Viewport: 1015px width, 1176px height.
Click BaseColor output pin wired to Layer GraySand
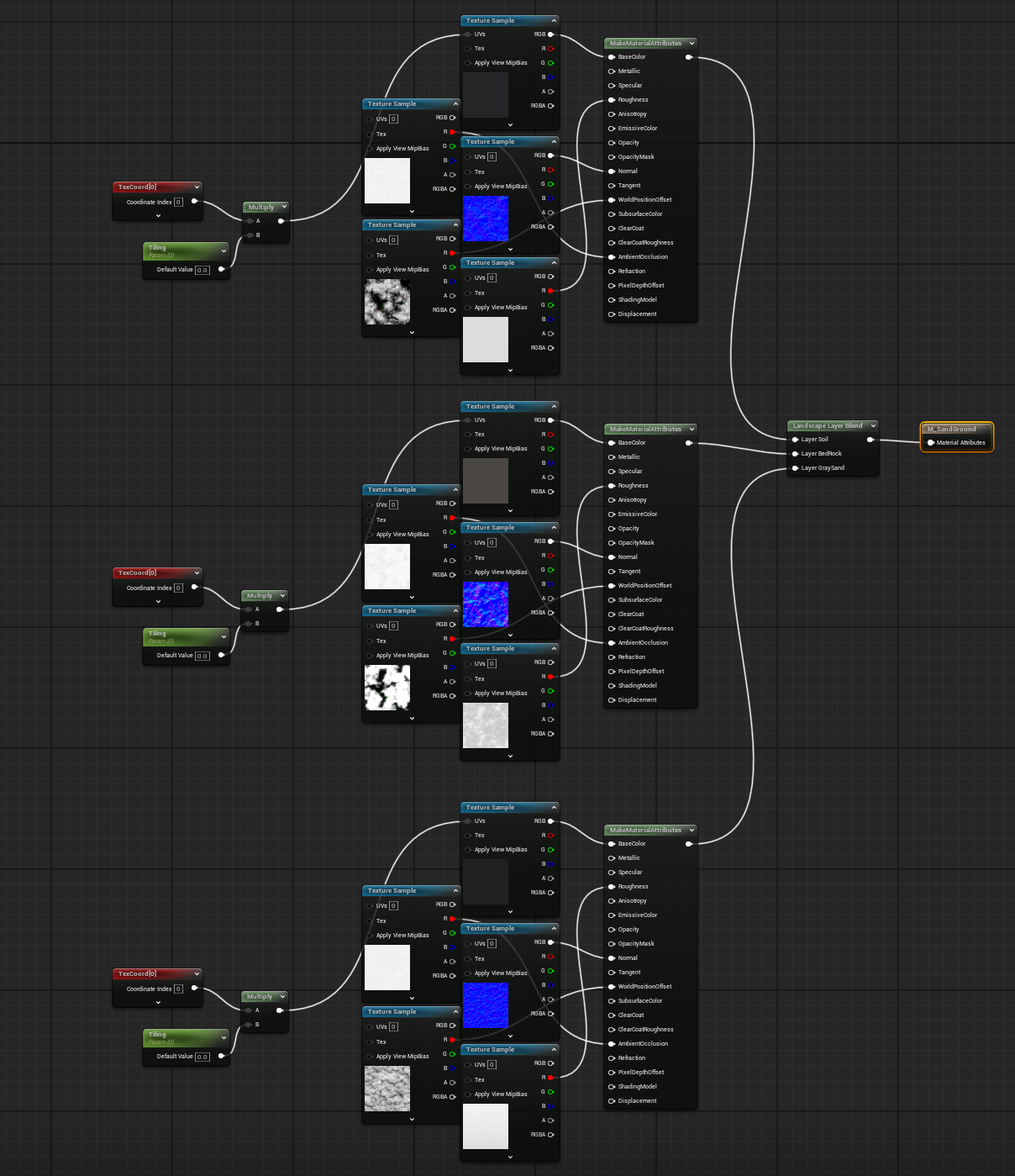point(689,844)
